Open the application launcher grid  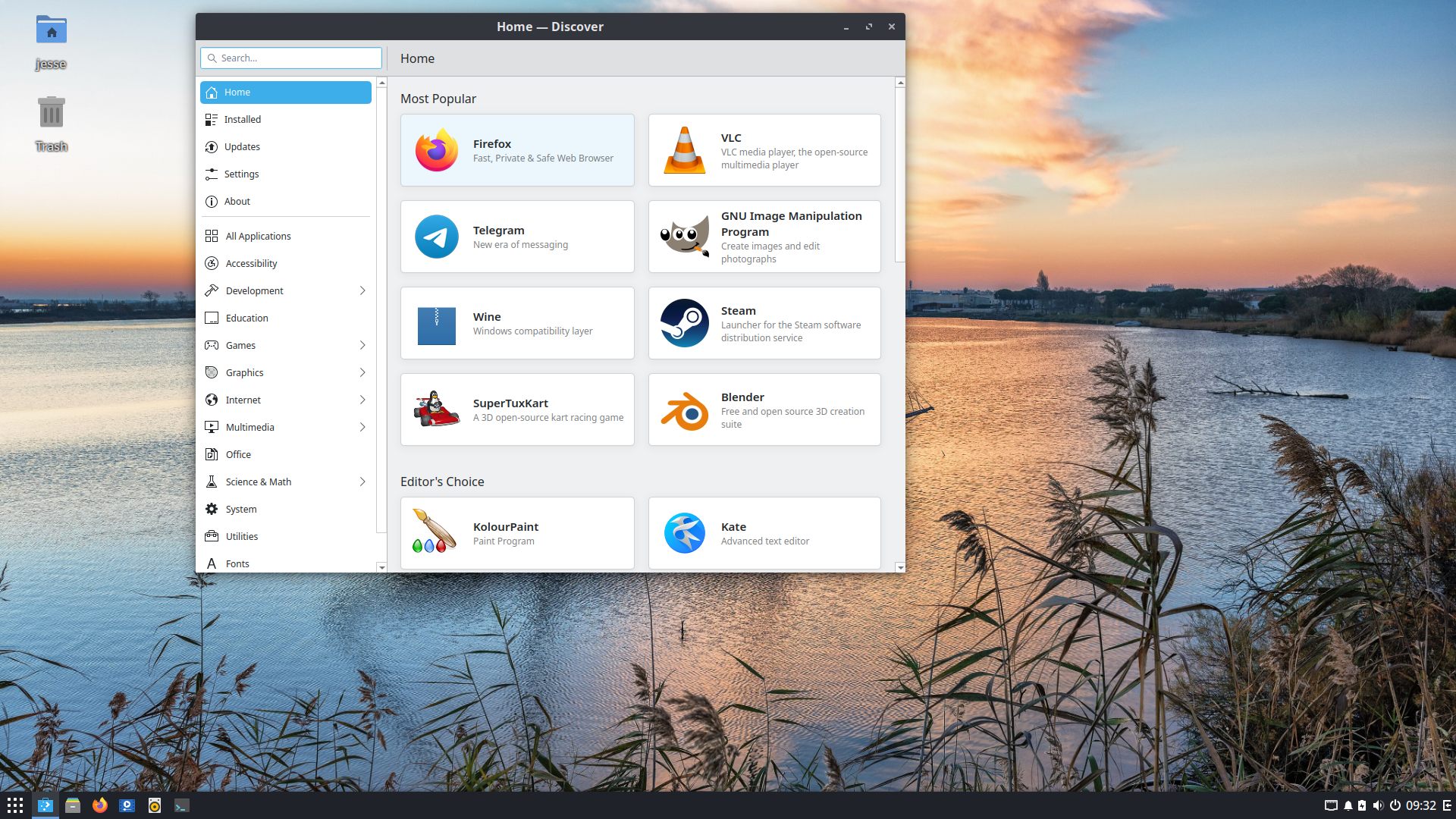click(15, 805)
